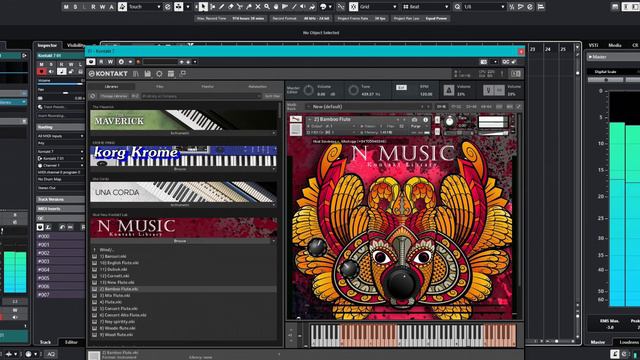The height and width of the screenshot is (360, 640).
Task: Click the Bamboo Flute snapshot camera icon
Action: (x=414, y=120)
